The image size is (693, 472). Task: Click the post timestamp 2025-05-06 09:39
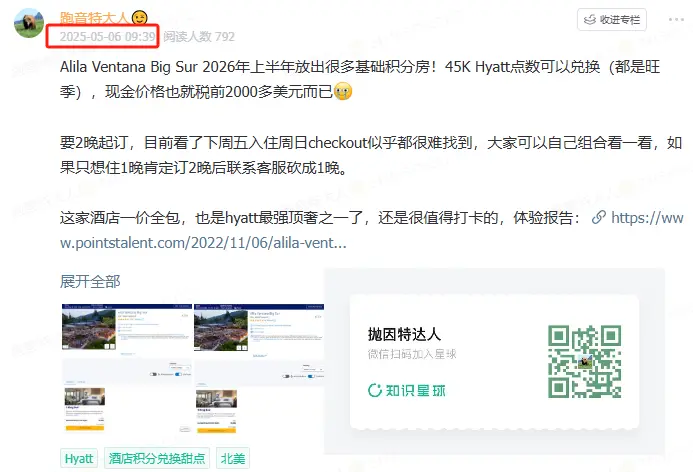(107, 37)
